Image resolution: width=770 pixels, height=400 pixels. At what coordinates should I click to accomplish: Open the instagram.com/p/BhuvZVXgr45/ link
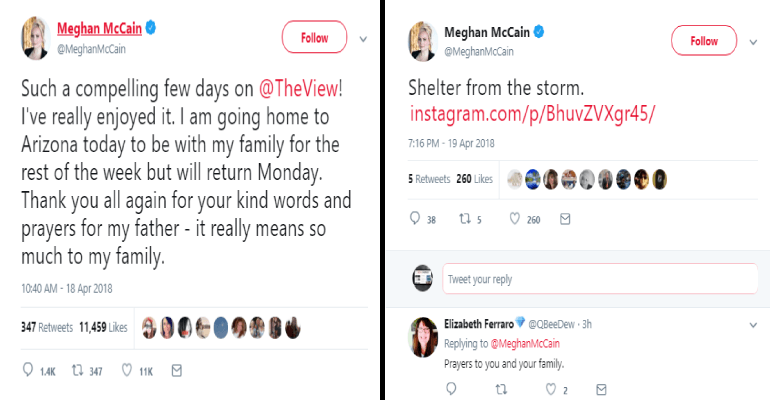pyautogui.click(x=533, y=112)
